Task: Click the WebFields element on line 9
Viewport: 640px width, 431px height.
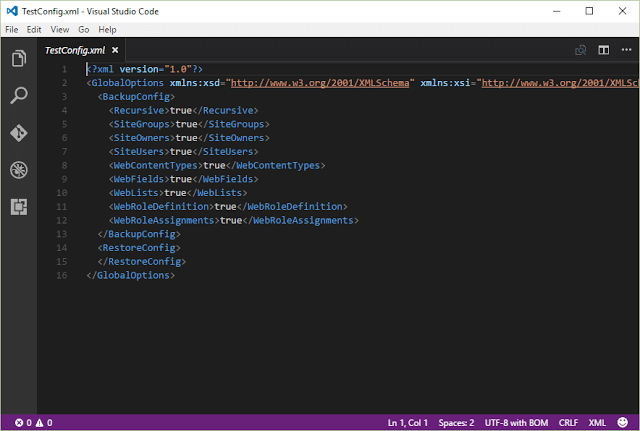Action: [183, 179]
